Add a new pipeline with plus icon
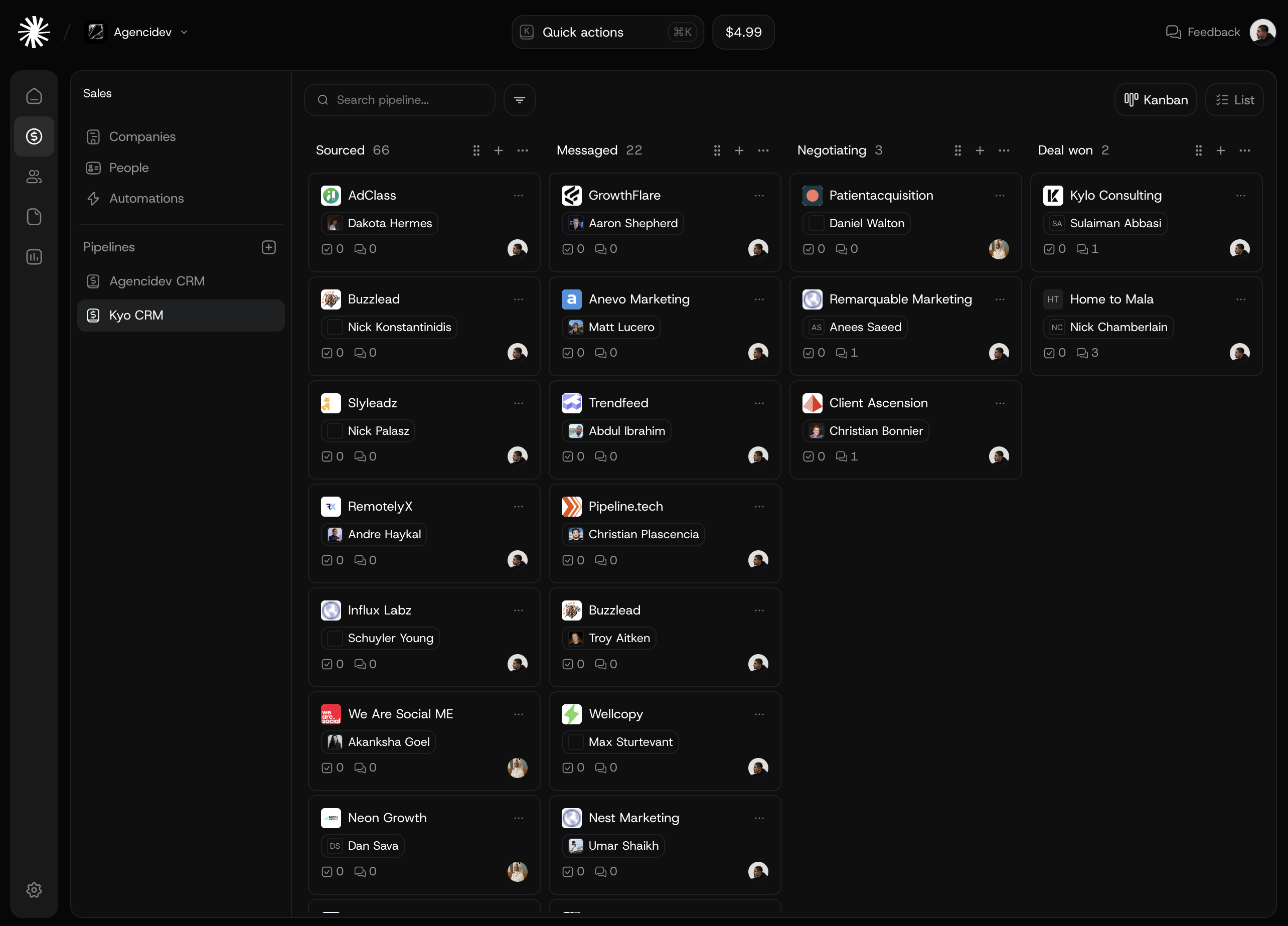Screen dimensions: 1288x926 pyautogui.click(x=269, y=247)
